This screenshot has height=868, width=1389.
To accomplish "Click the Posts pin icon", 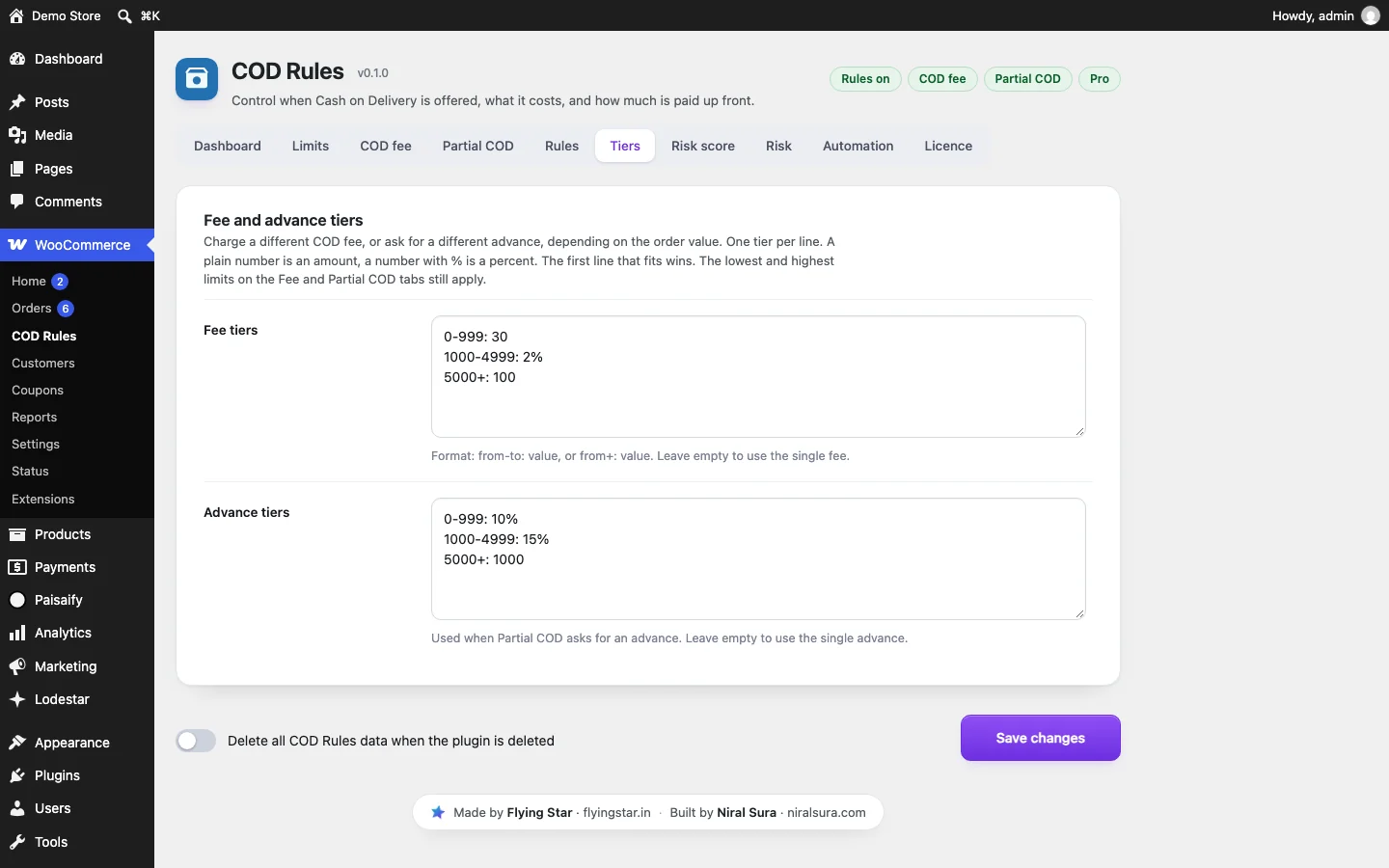I will point(17,102).
